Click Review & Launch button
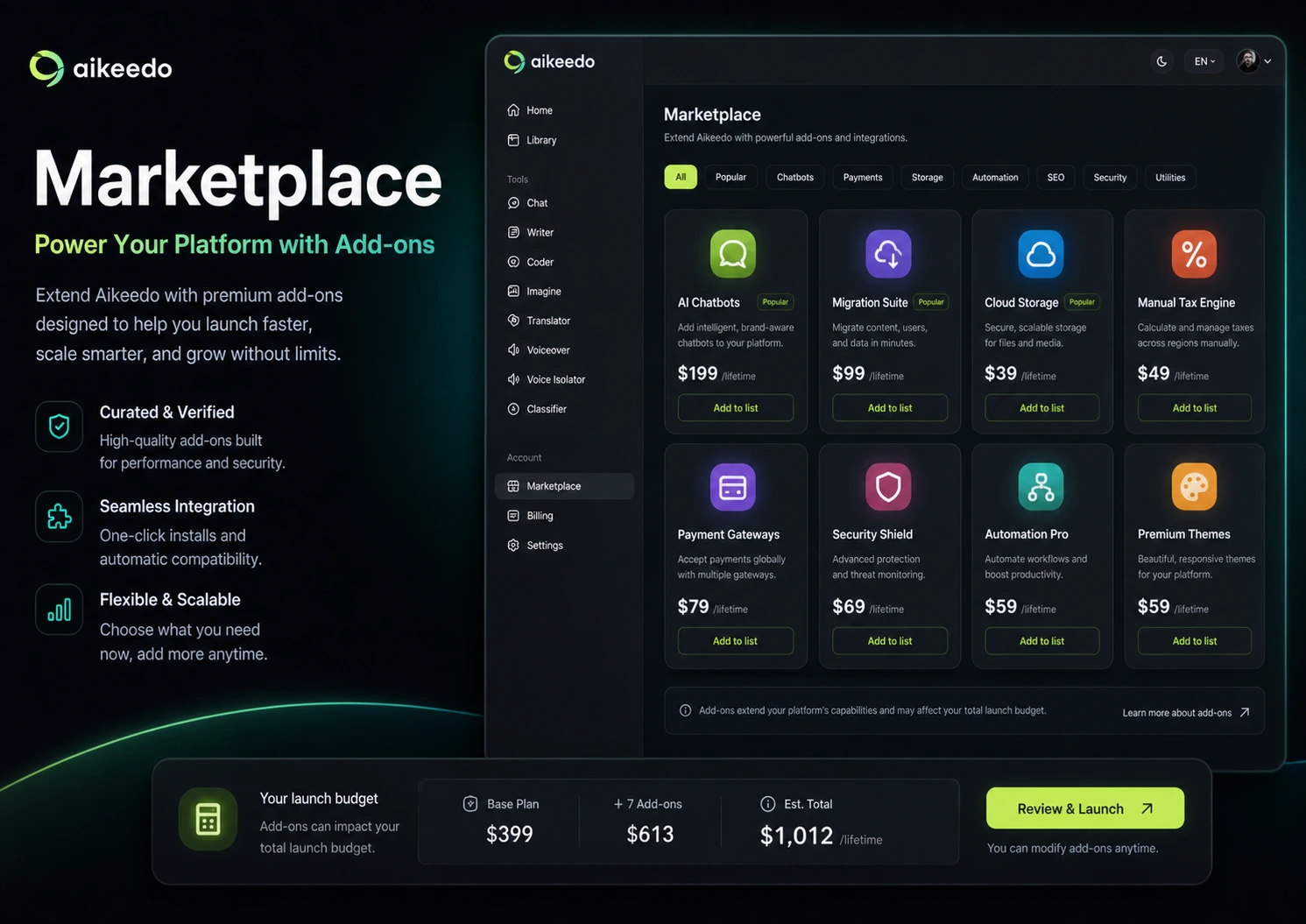 coord(1085,808)
